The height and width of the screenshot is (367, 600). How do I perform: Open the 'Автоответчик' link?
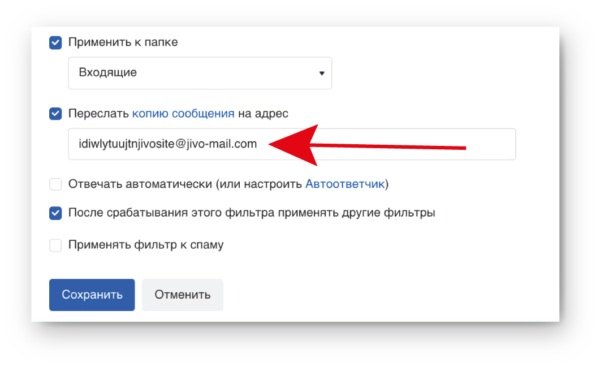coord(345,184)
